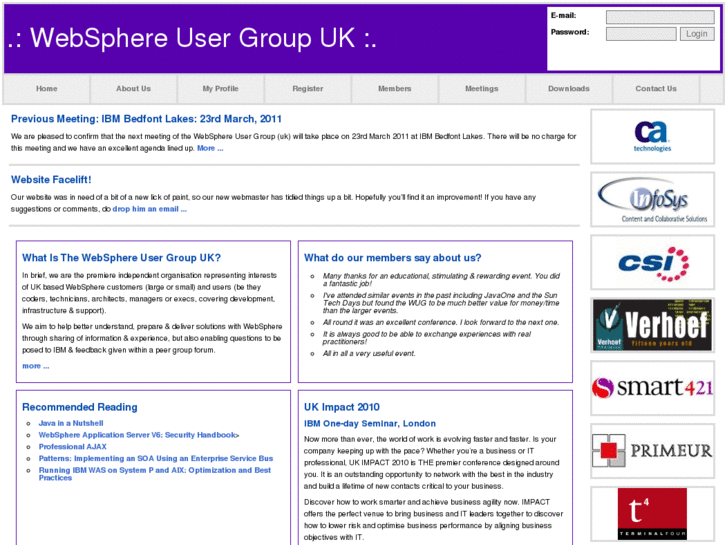Open the Primeur sponsor logo
The height and width of the screenshot is (545, 727).
click(652, 451)
